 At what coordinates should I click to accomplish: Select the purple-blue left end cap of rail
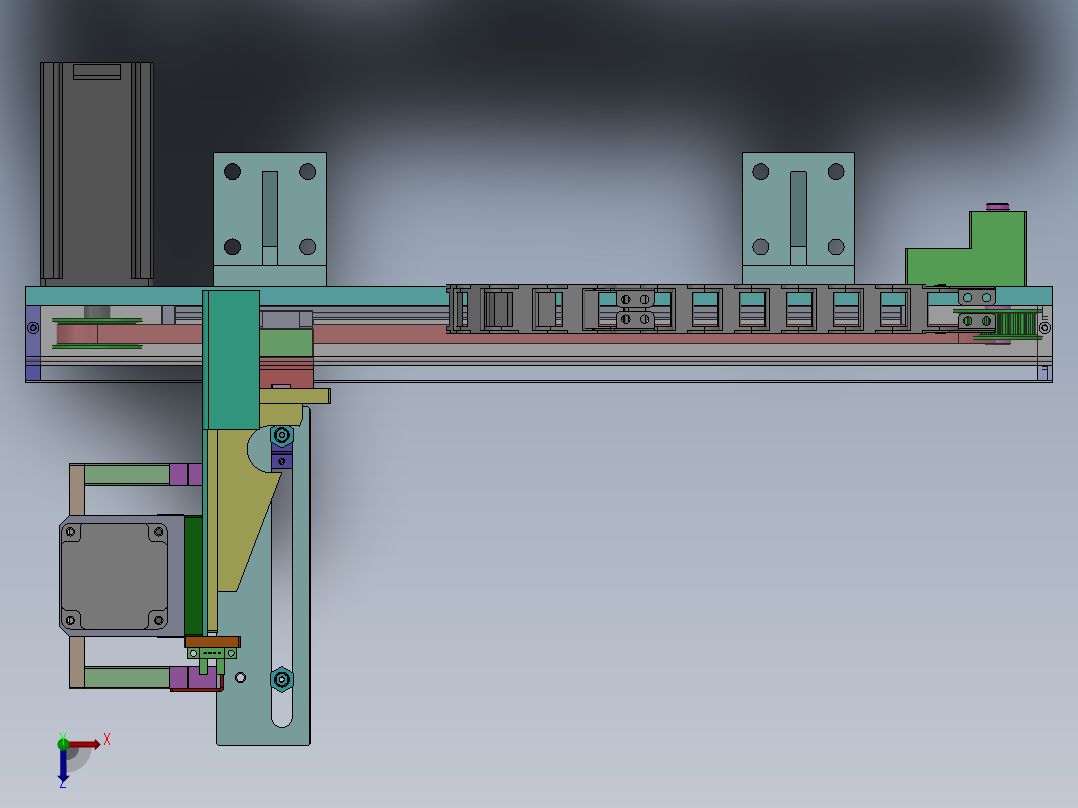coord(33,342)
